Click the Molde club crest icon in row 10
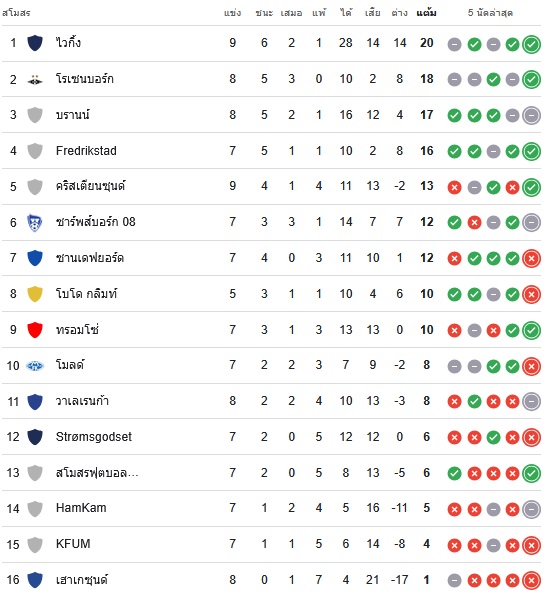The image size is (546, 595). (x=35, y=366)
